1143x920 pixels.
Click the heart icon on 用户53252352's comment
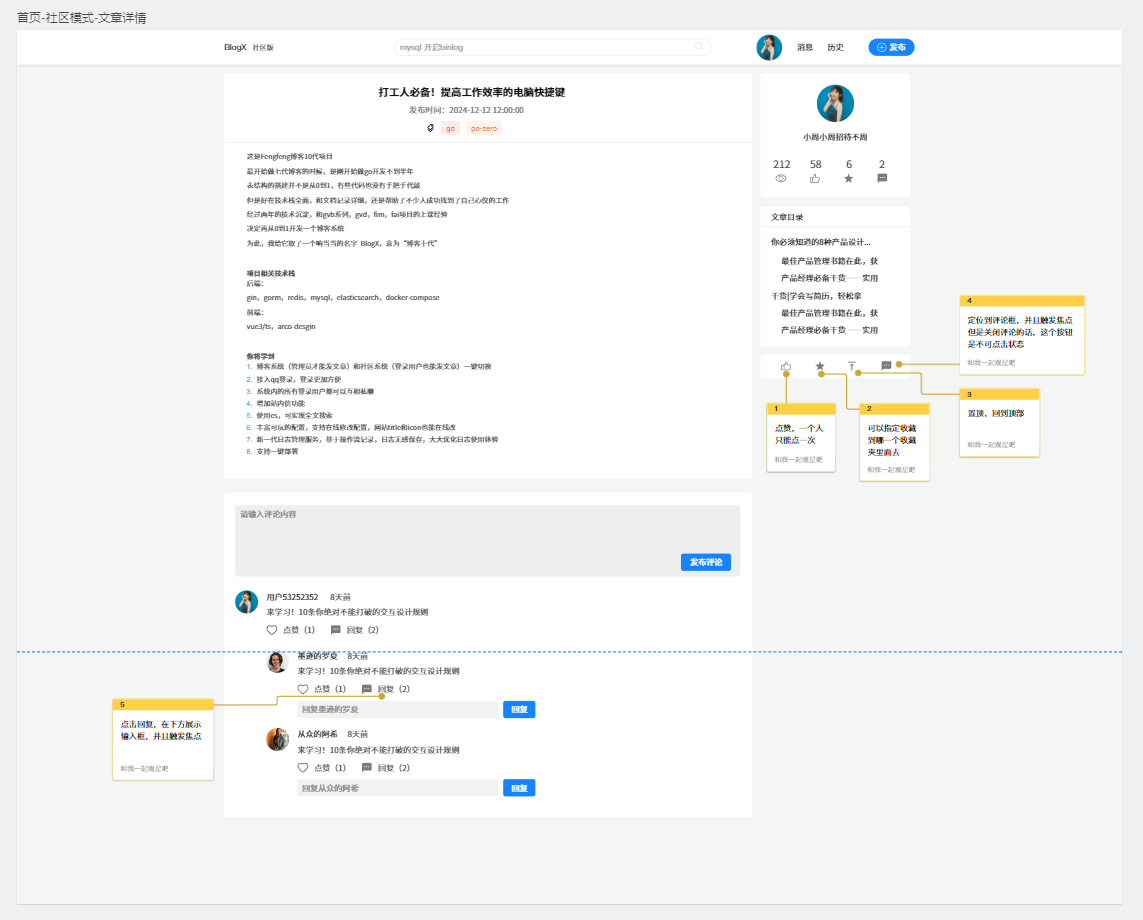(272, 630)
